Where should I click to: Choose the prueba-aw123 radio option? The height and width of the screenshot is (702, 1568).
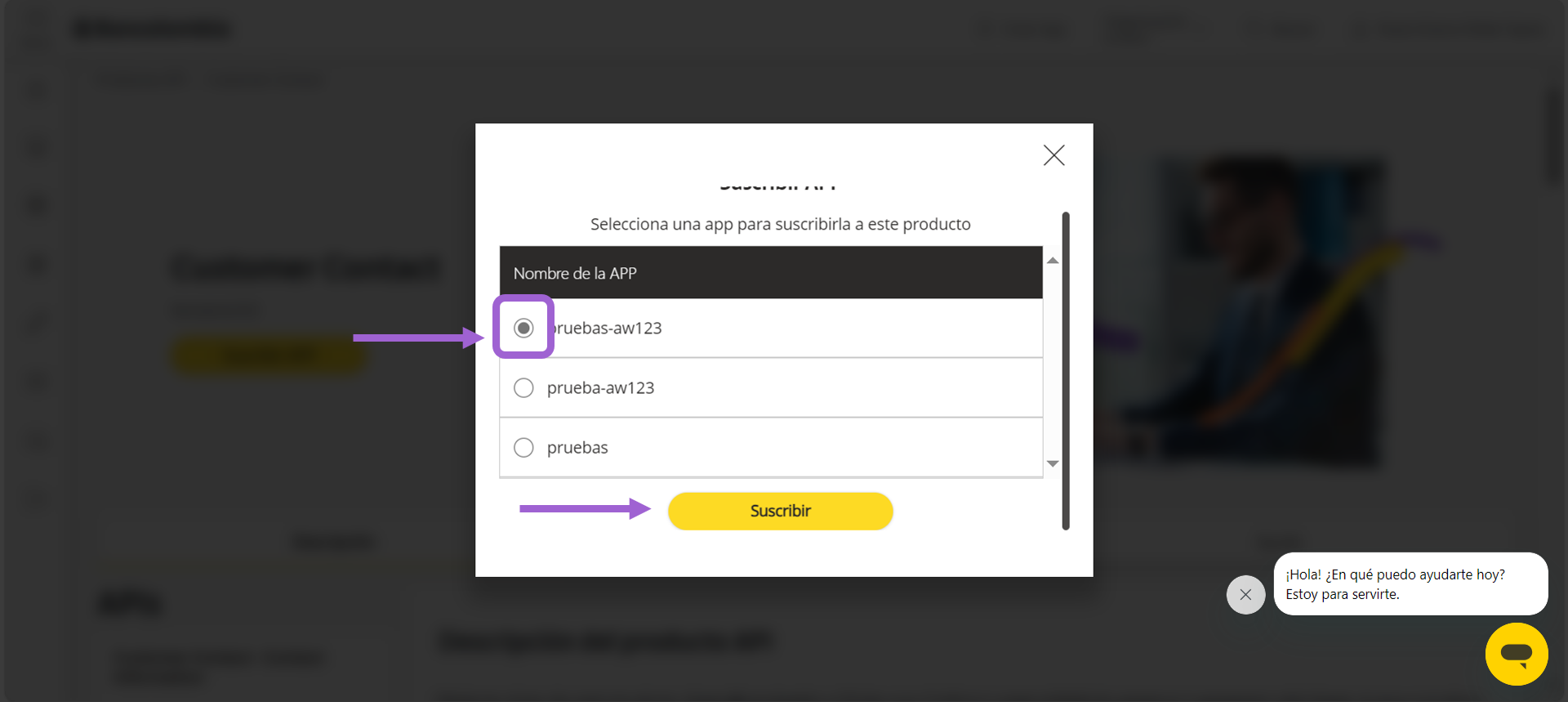[523, 387]
